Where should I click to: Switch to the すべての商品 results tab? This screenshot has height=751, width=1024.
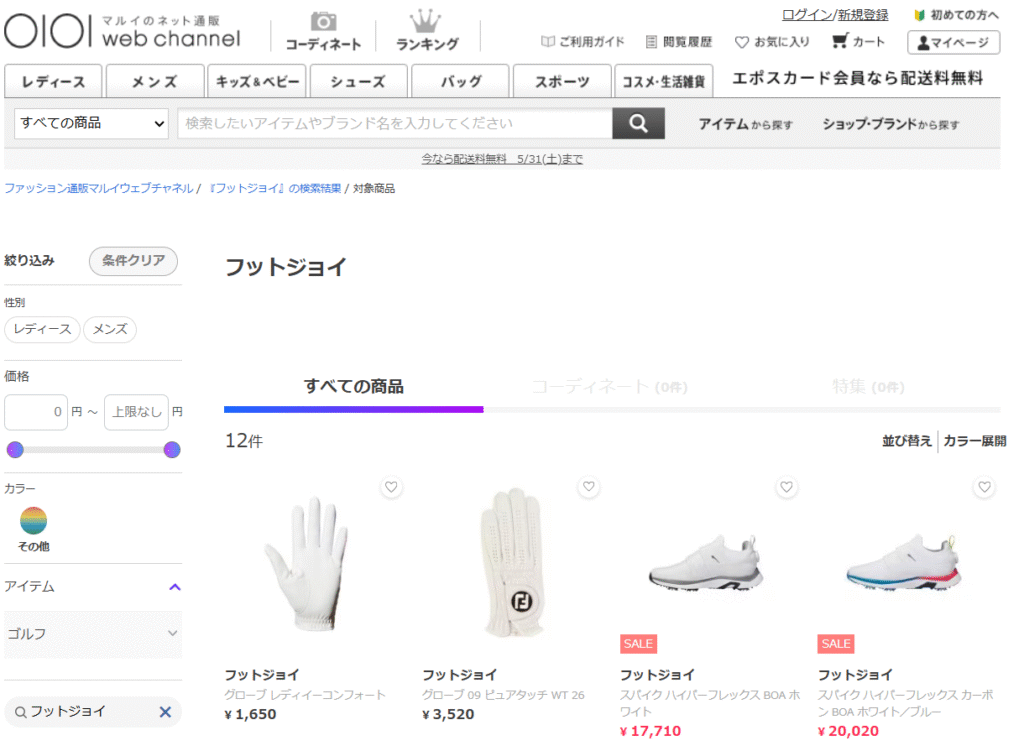353,387
